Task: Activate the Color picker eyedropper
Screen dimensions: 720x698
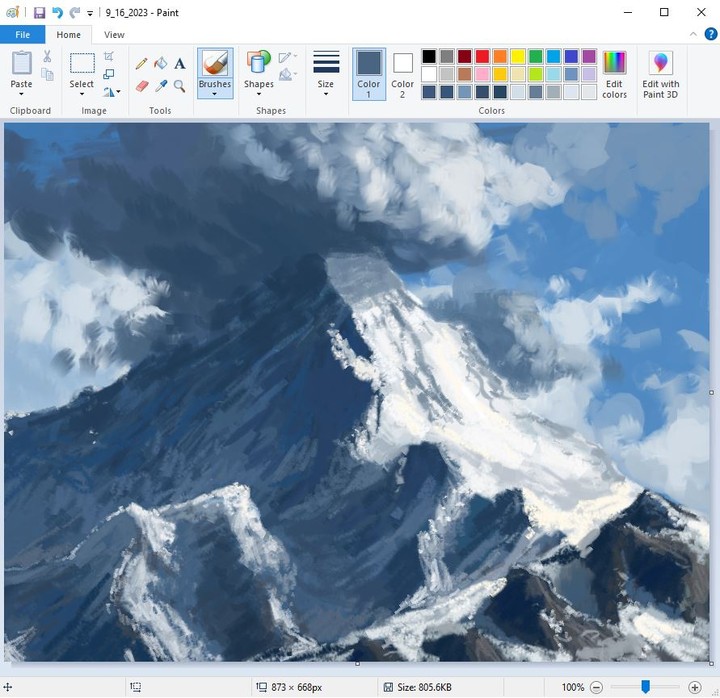Action: pyautogui.click(x=161, y=86)
